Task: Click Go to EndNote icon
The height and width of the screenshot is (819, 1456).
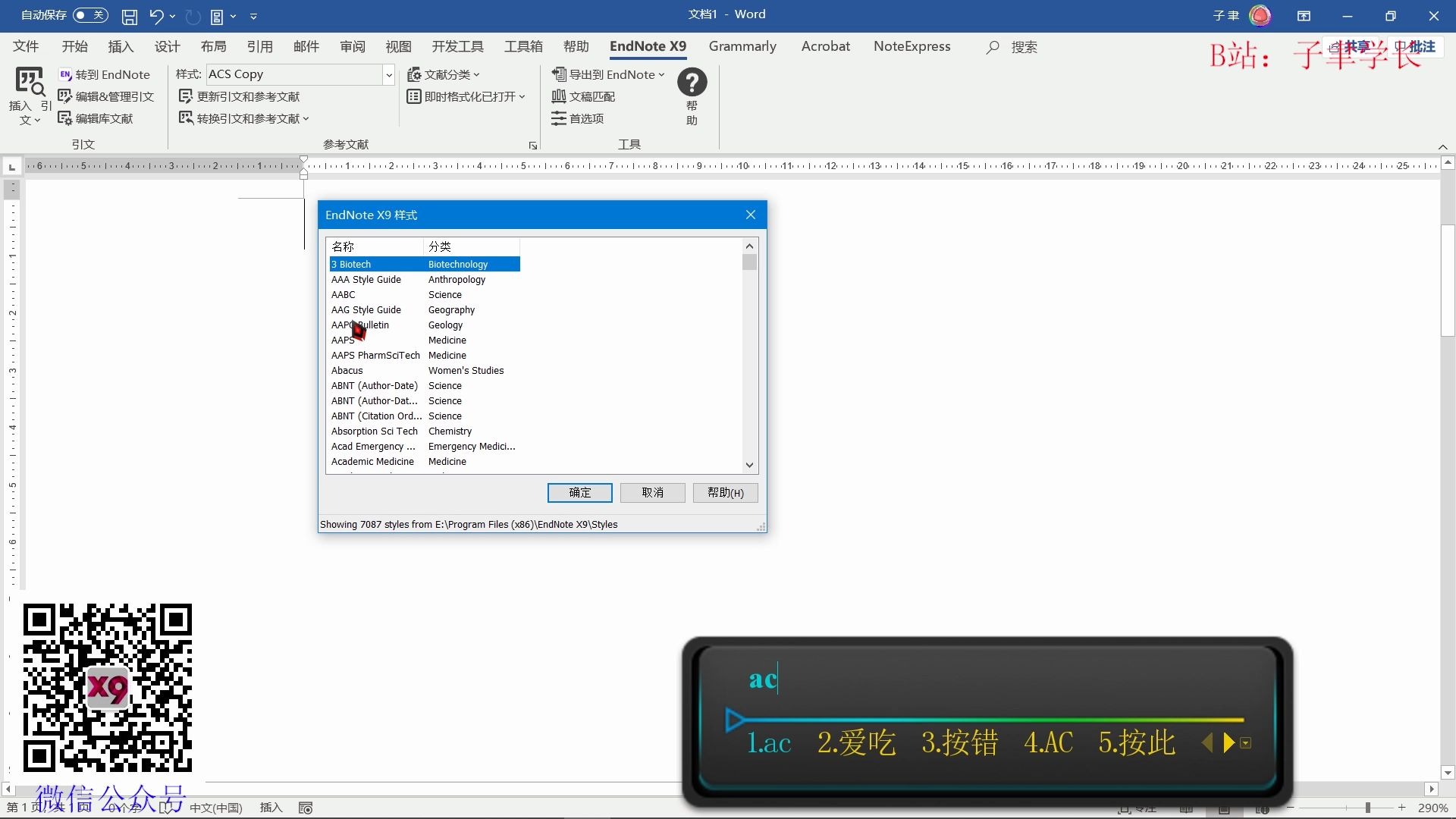Action: coord(105,74)
